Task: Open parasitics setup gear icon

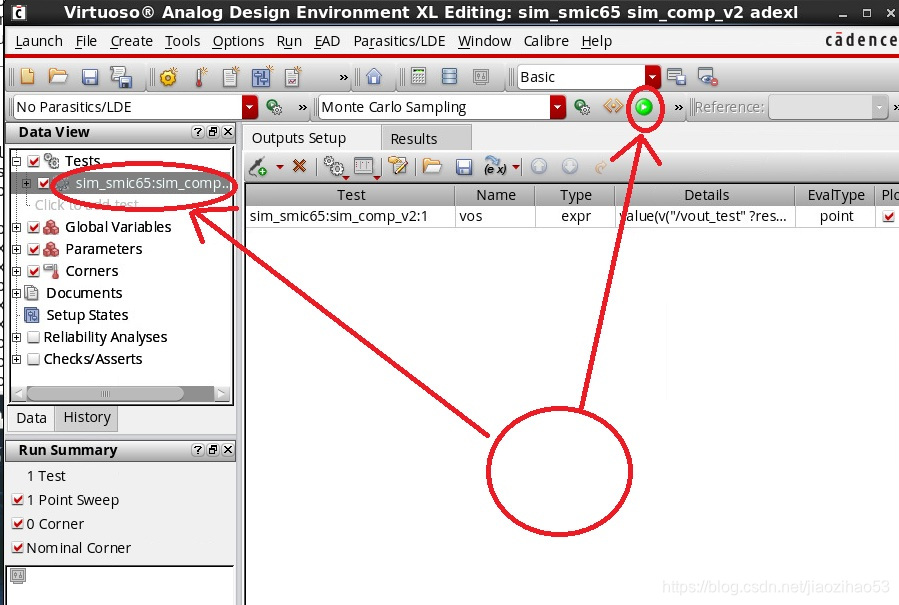Action: pyautogui.click(x=274, y=107)
